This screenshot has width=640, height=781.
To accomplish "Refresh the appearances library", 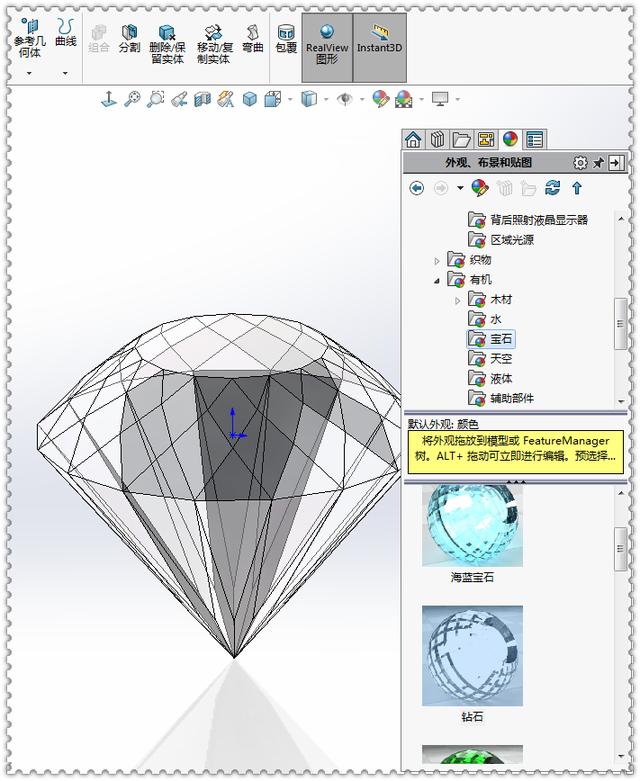I will point(552,188).
